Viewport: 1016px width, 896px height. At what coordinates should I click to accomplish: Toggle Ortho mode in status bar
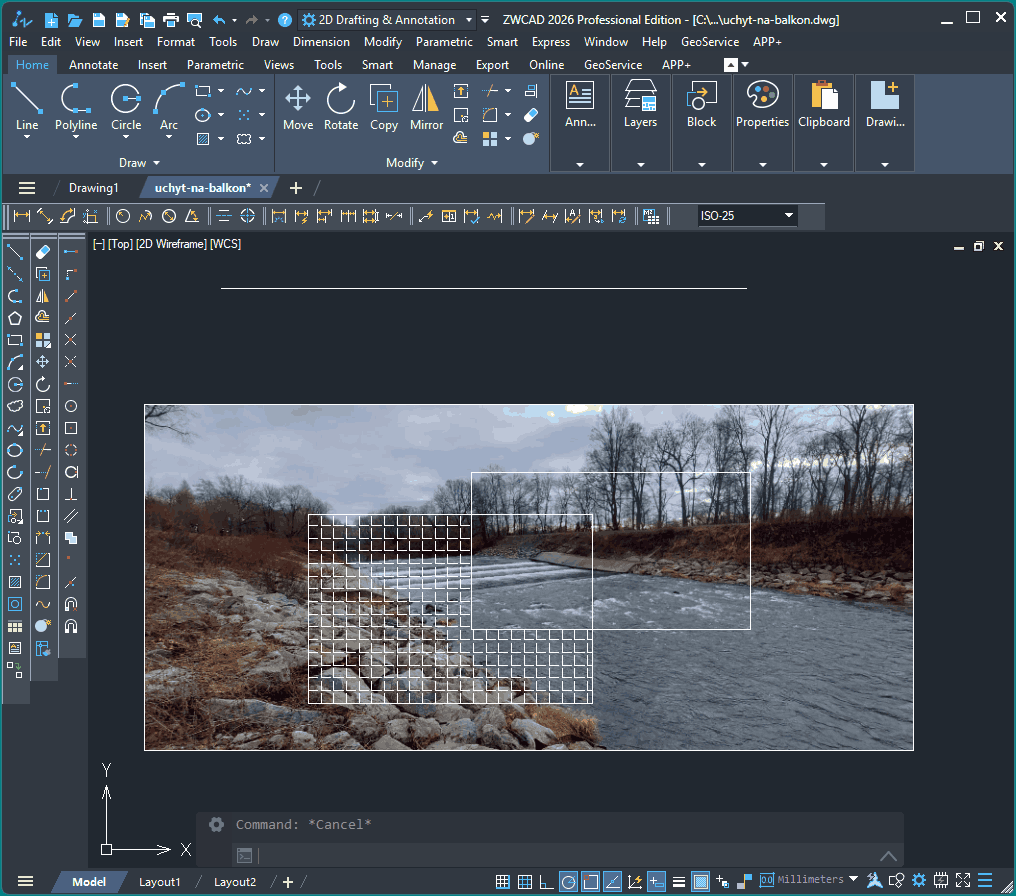pyautogui.click(x=546, y=881)
